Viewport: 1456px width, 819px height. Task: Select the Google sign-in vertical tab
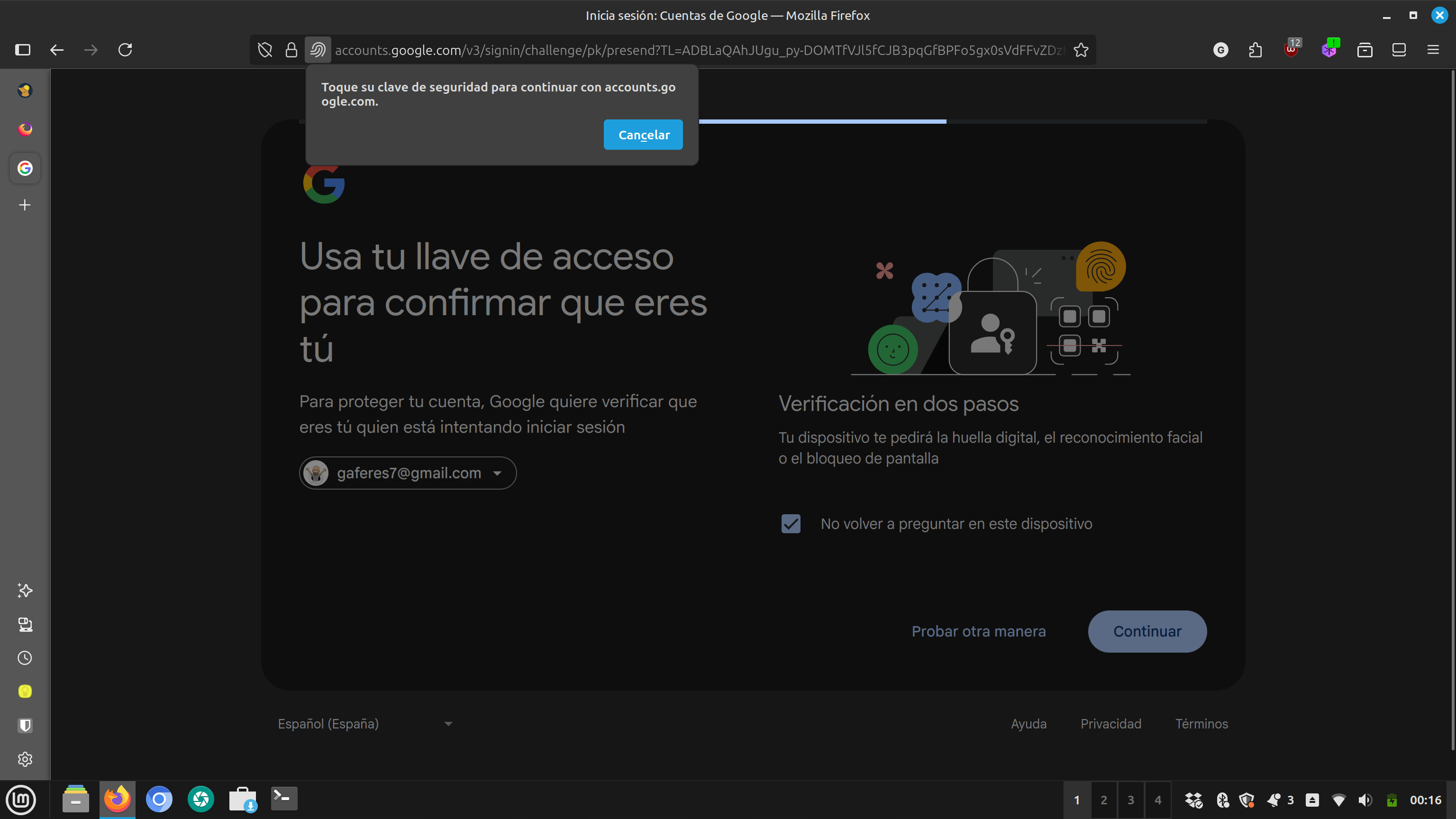(25, 168)
